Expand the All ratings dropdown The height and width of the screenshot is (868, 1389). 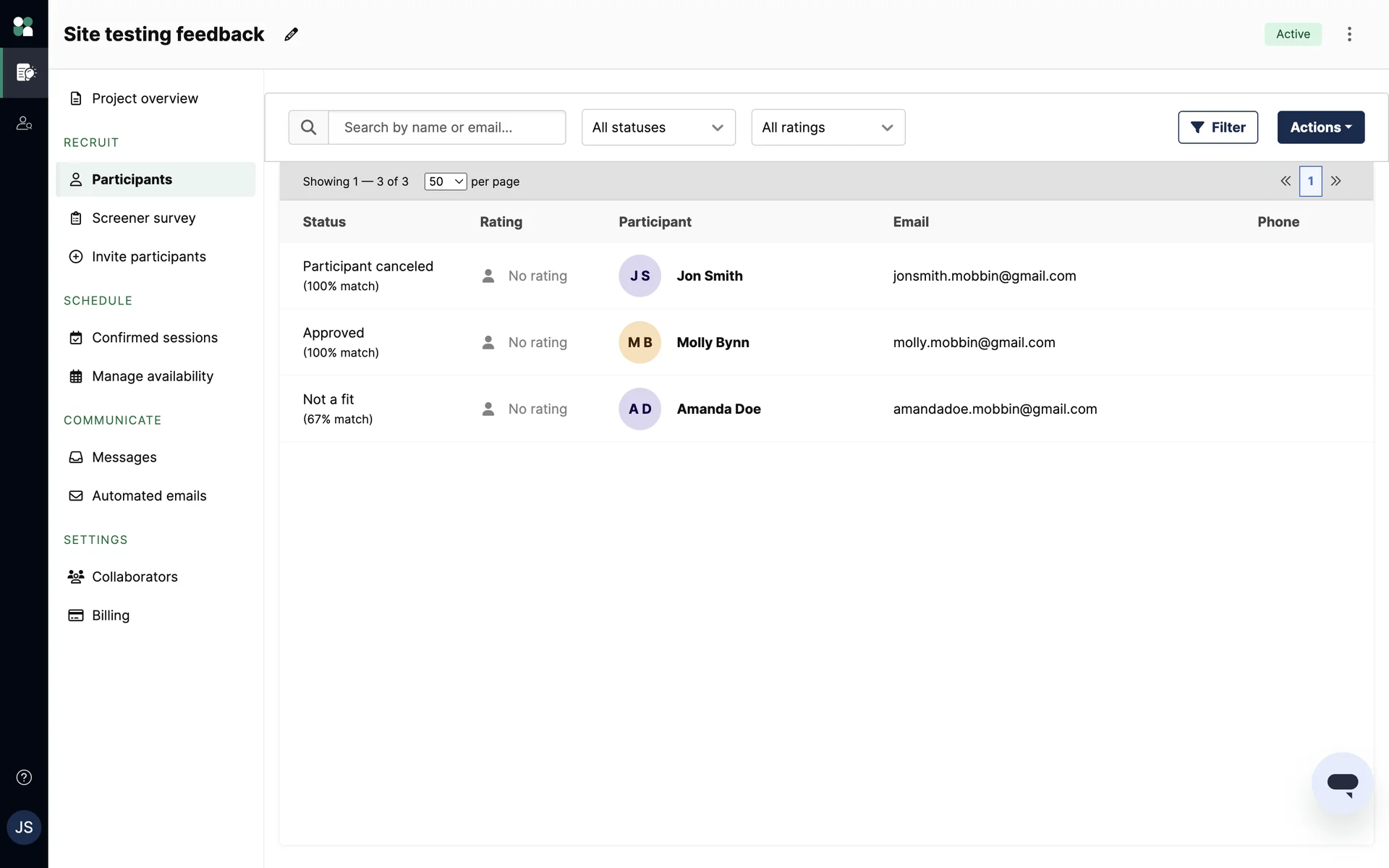tap(828, 127)
